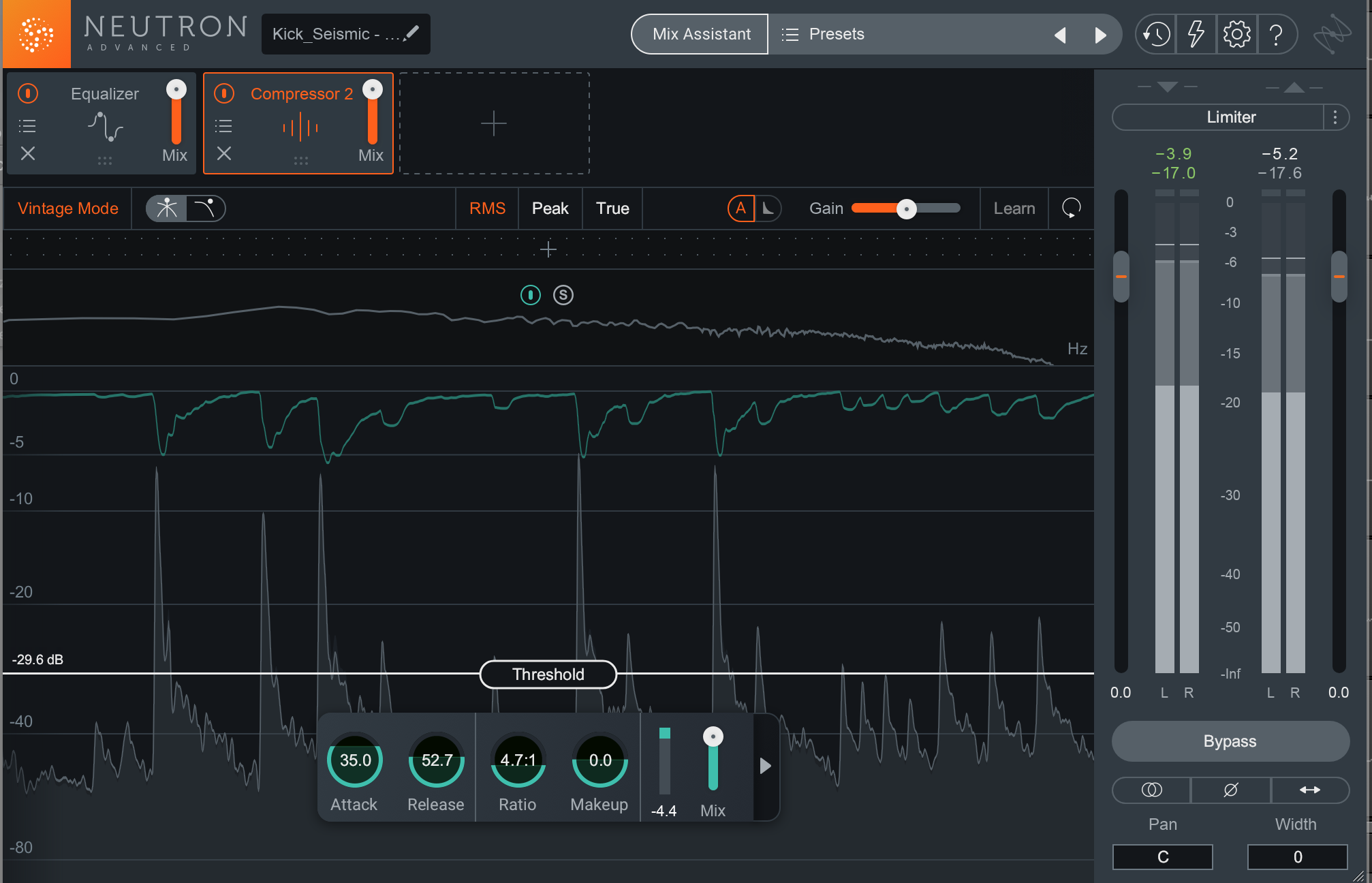The width and height of the screenshot is (1372, 883).
Task: Click the Ratio knob showing 4.7:1
Action: [518, 760]
